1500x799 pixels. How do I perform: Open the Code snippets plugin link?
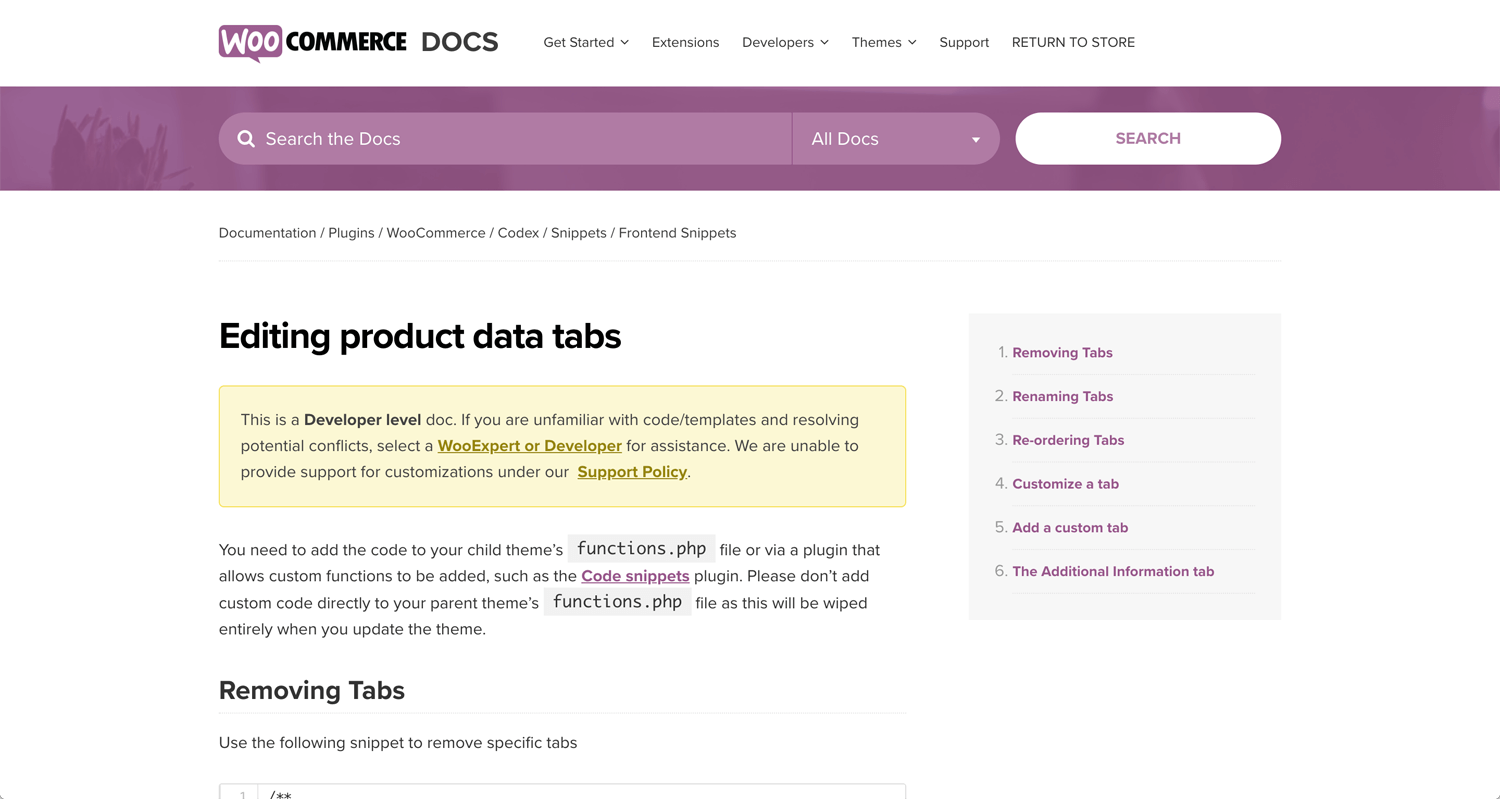(635, 576)
